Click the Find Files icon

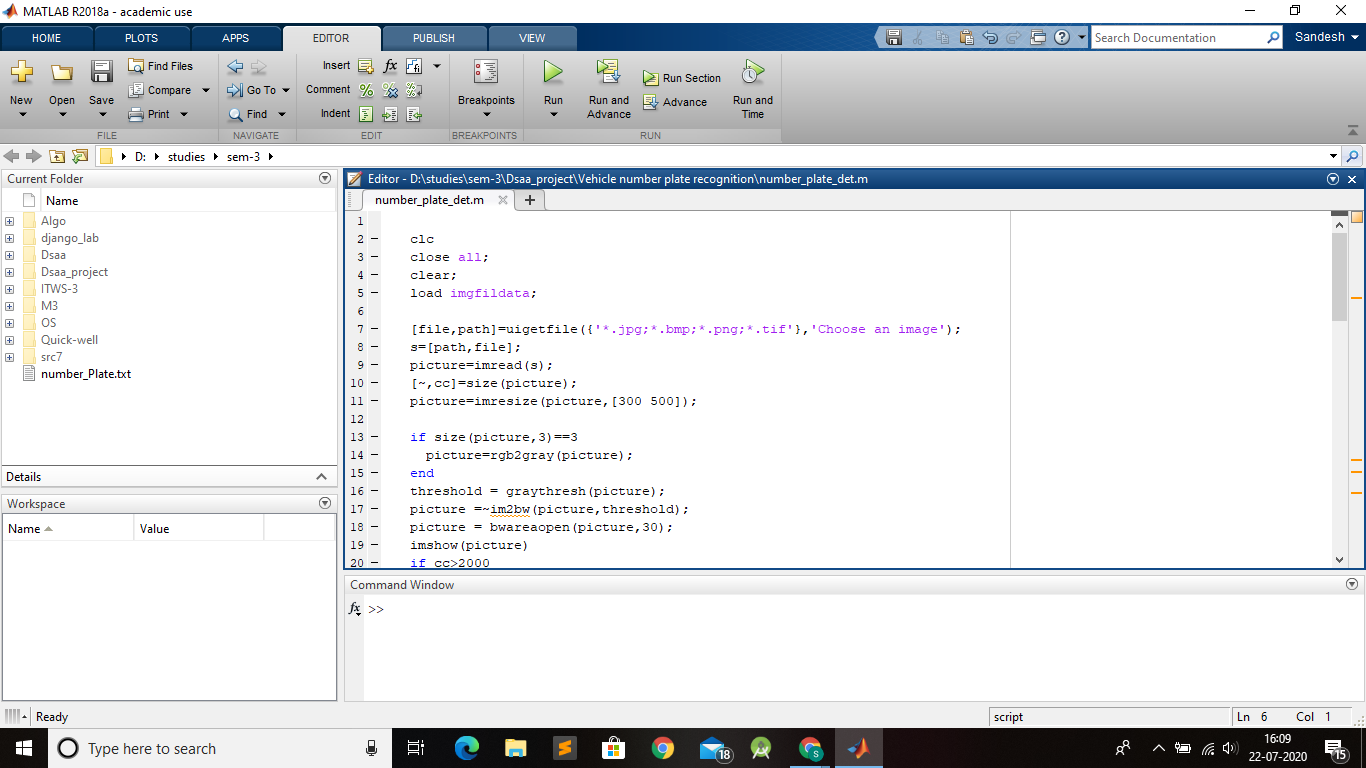[137, 66]
